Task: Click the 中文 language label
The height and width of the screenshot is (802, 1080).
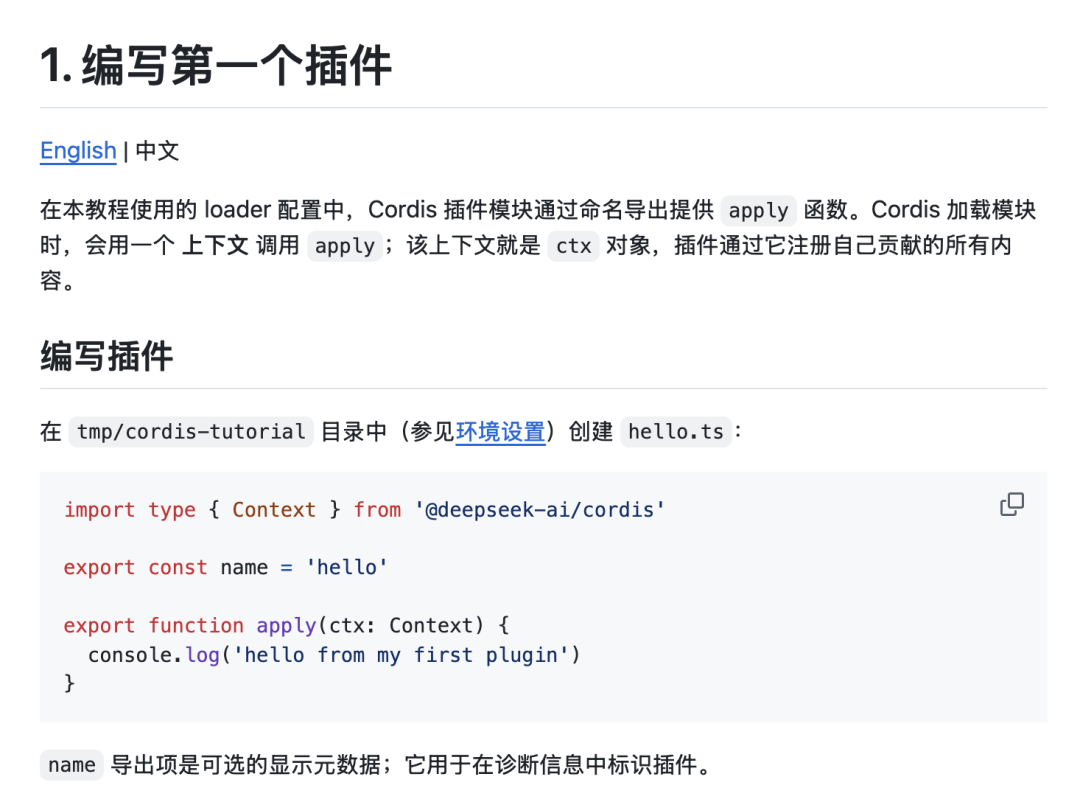Action: pos(157,150)
